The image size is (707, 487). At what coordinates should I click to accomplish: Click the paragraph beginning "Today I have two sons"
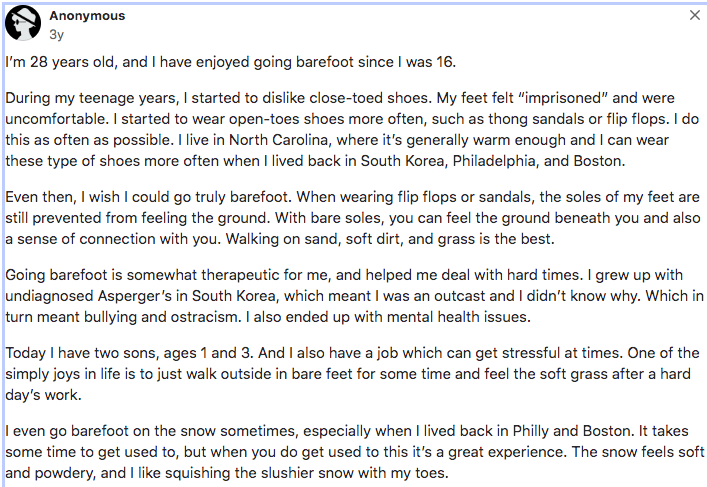tap(352, 374)
